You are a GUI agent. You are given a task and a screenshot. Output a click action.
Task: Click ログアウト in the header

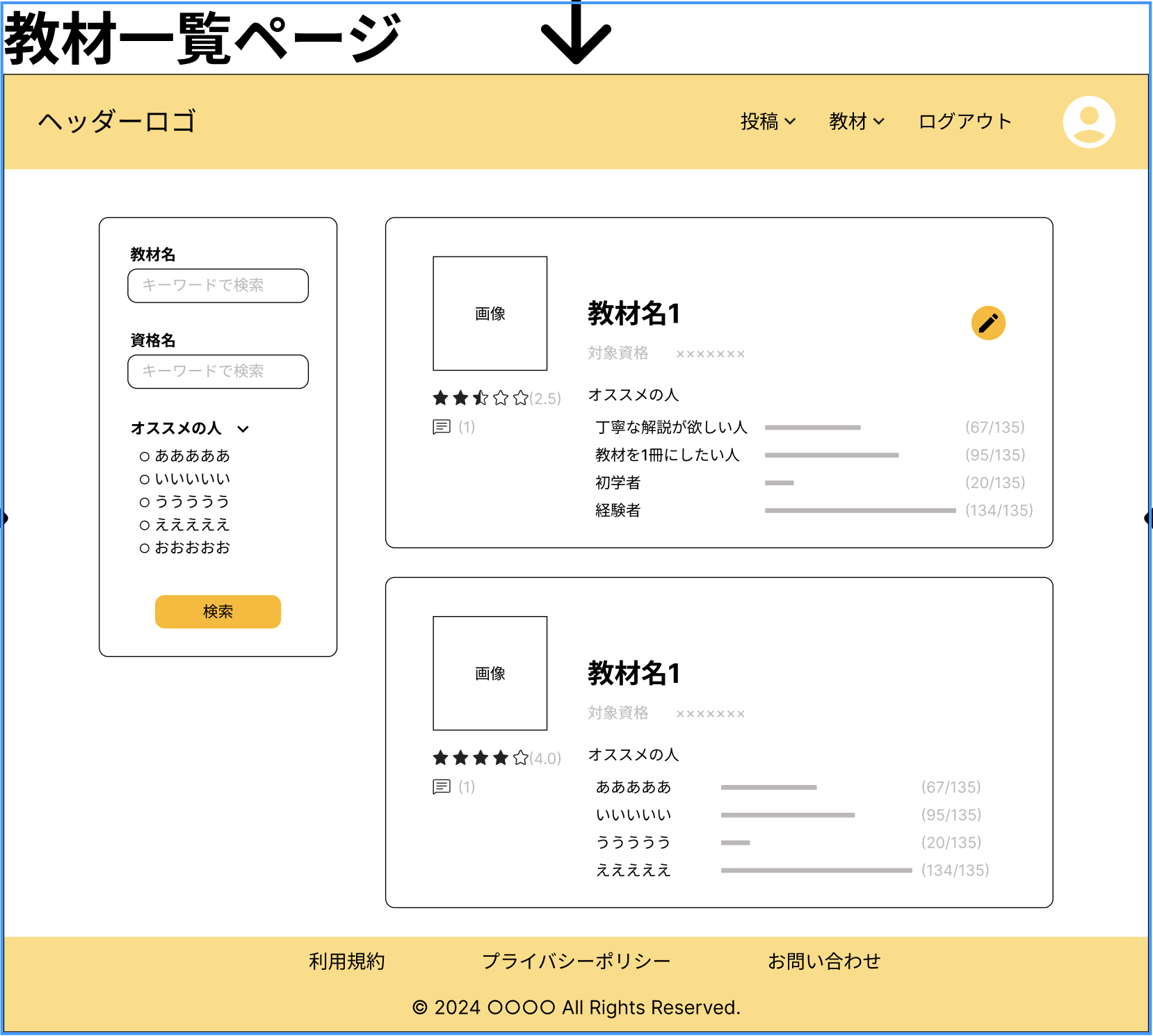point(965,122)
